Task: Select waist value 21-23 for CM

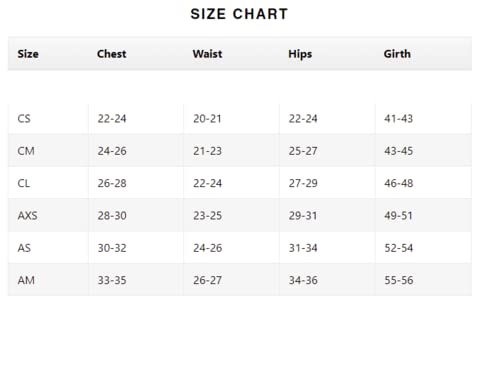Action: [207, 151]
